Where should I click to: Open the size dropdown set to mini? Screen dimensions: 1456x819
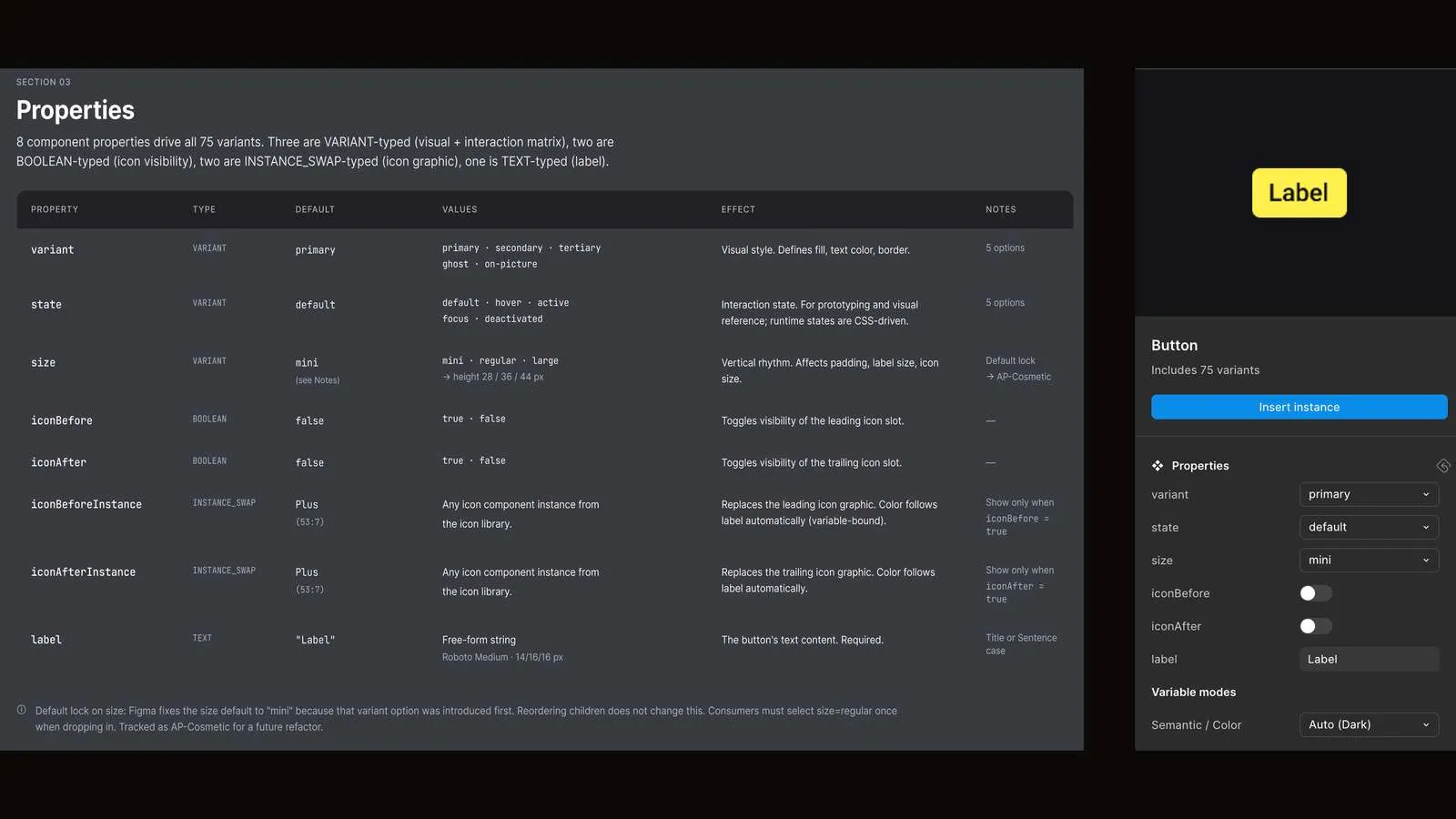coord(1369,560)
